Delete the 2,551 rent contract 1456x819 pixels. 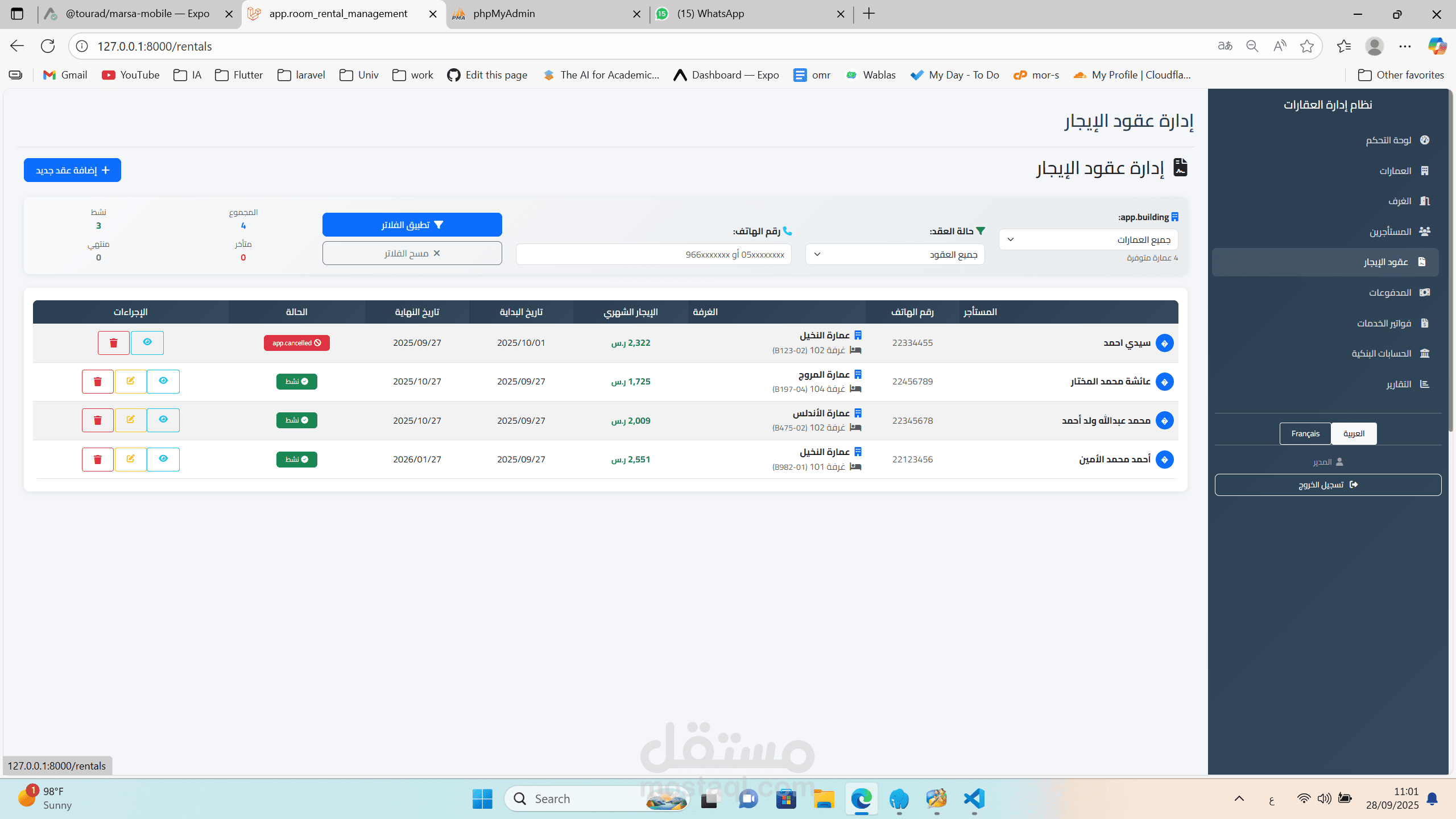97,460
